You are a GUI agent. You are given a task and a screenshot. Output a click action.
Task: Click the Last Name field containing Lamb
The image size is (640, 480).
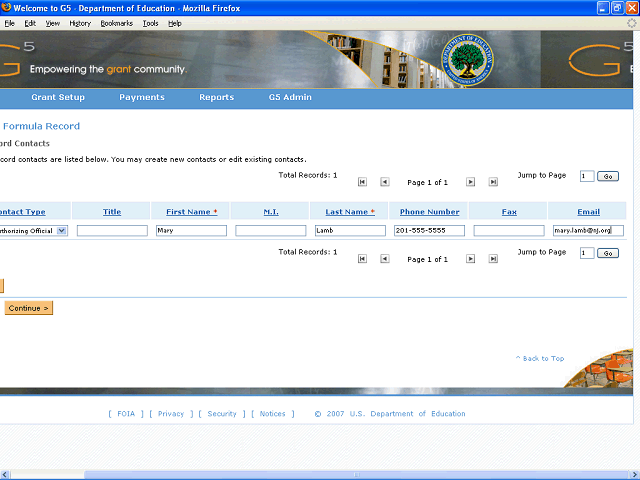[350, 231]
